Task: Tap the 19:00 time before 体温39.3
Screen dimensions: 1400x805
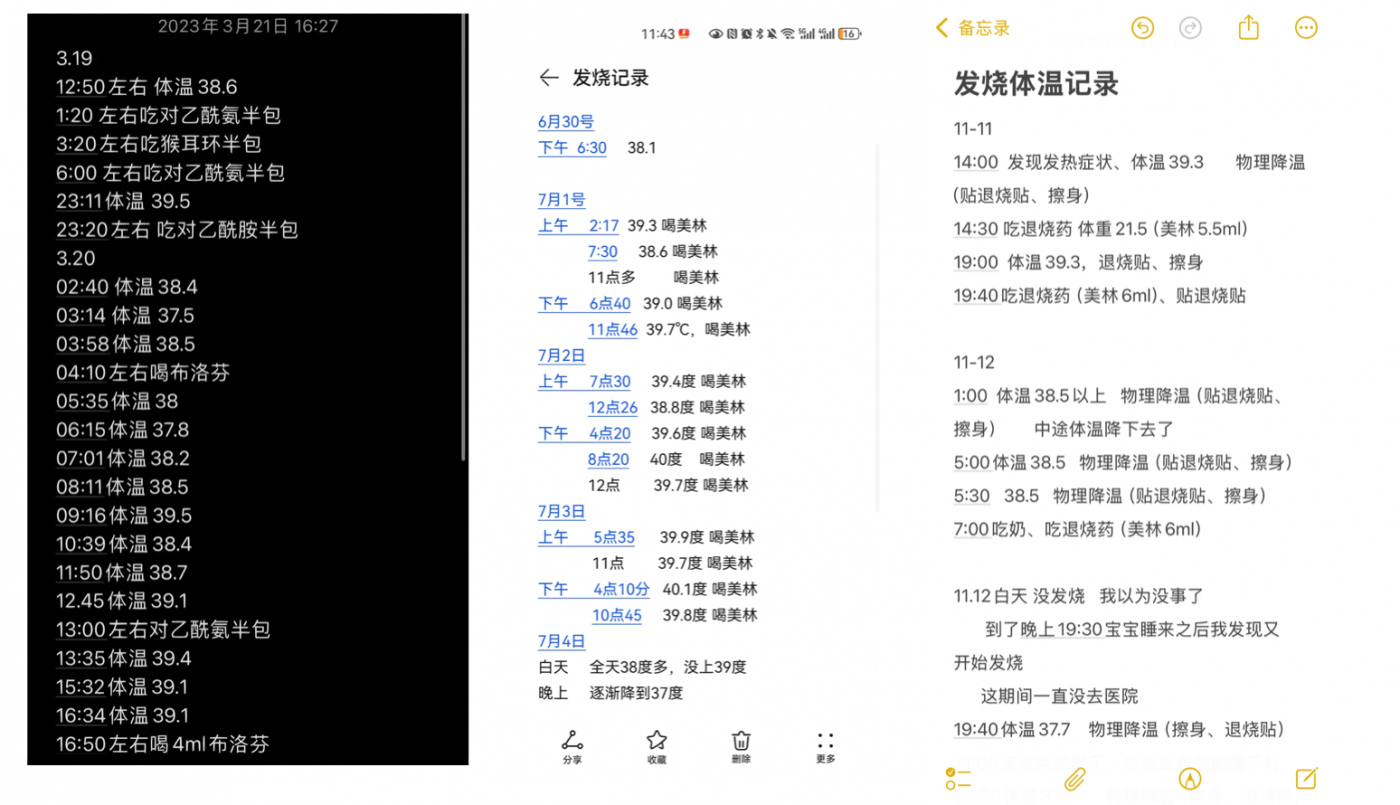Action: click(x=976, y=262)
